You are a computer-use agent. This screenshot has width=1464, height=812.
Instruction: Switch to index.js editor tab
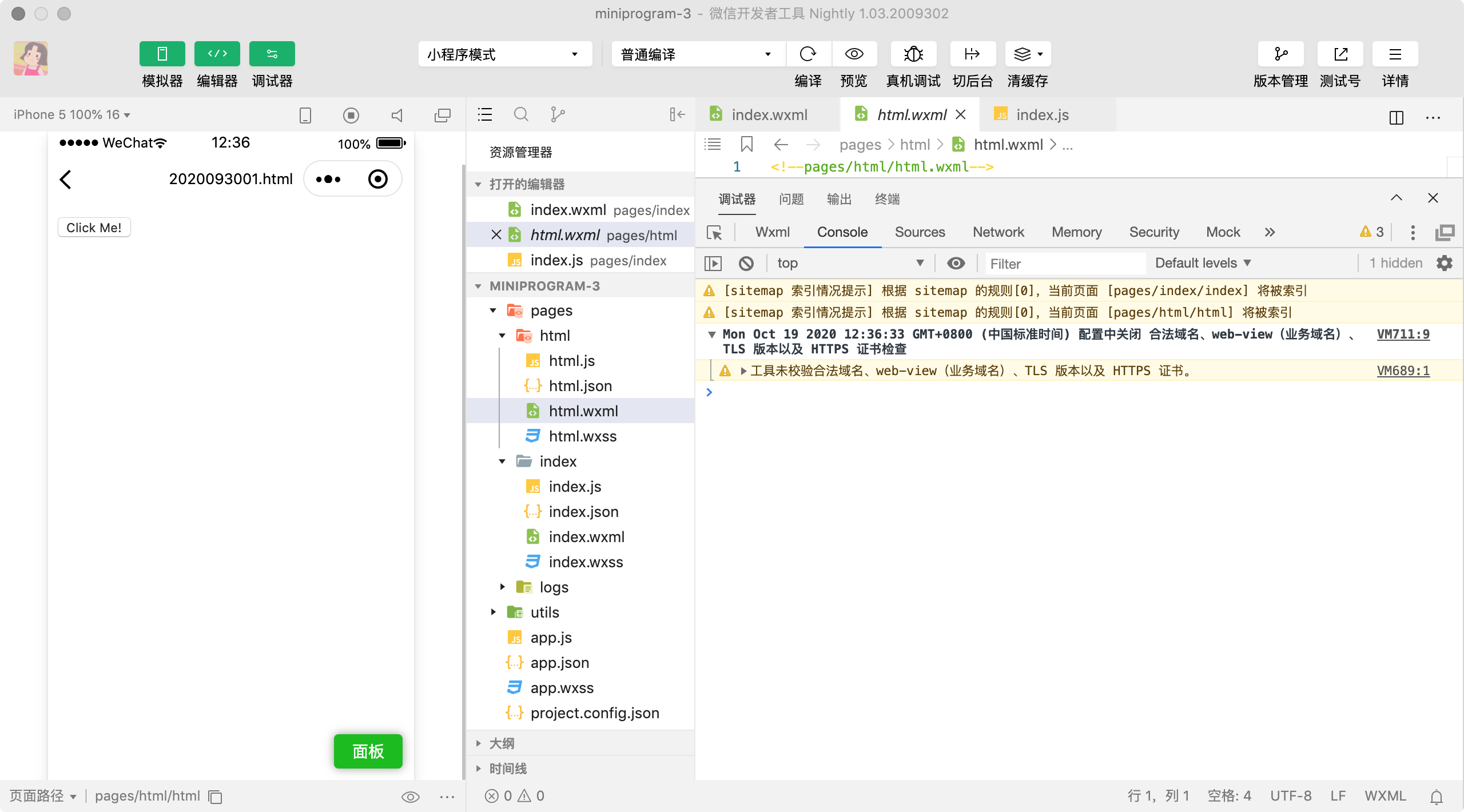pos(1041,115)
